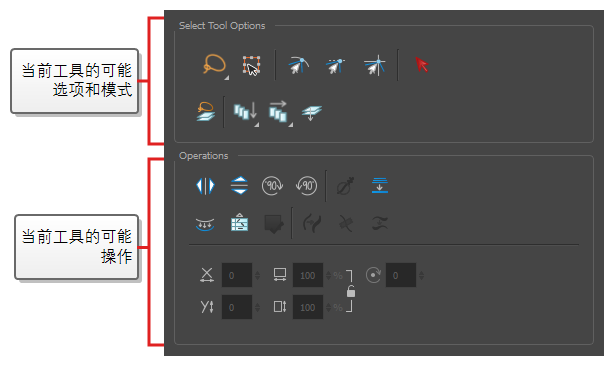Click the Width percentage stepper arrows
This screenshot has height=366, width=614.
click(328, 275)
